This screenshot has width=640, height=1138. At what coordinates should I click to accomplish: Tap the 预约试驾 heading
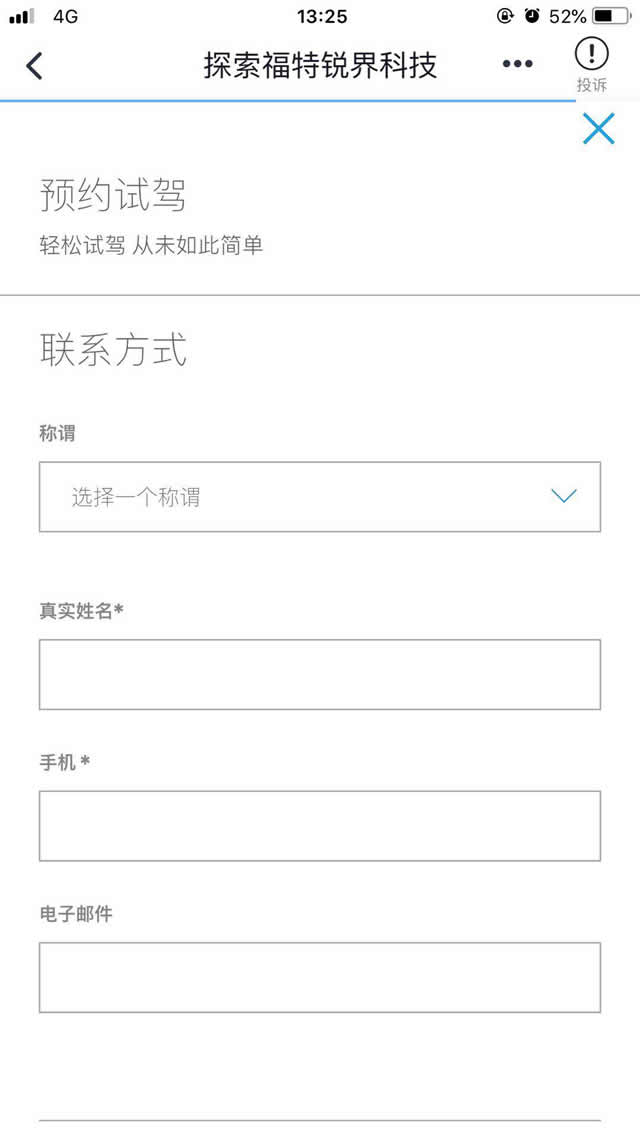(x=113, y=195)
